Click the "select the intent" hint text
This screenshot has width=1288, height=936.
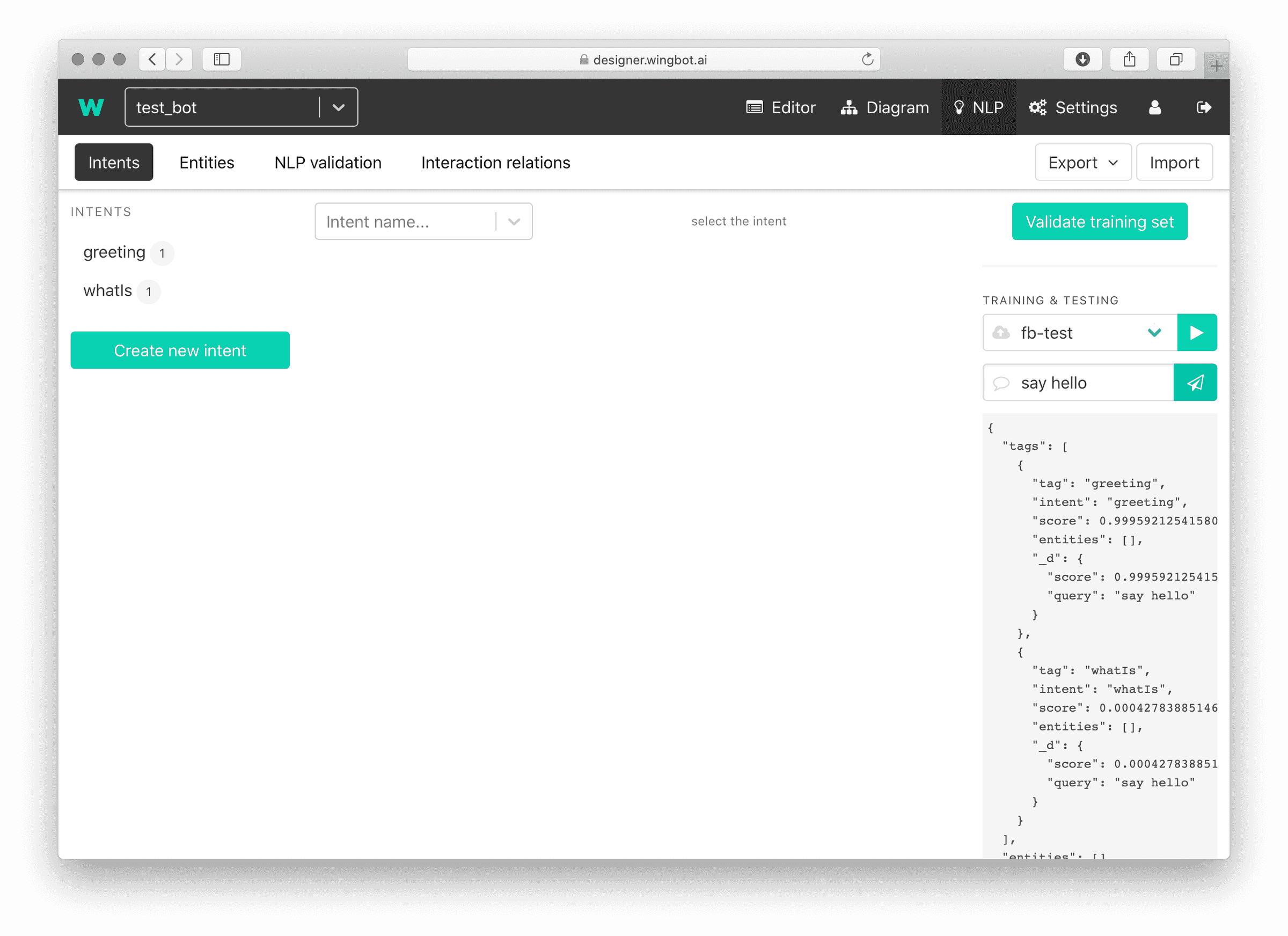[x=738, y=221]
